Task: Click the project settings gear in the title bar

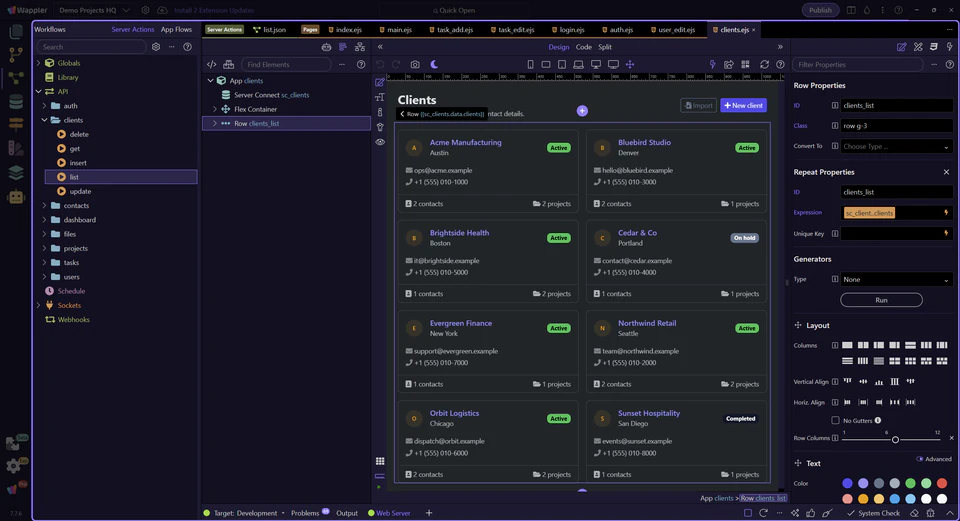Action: click(x=145, y=10)
